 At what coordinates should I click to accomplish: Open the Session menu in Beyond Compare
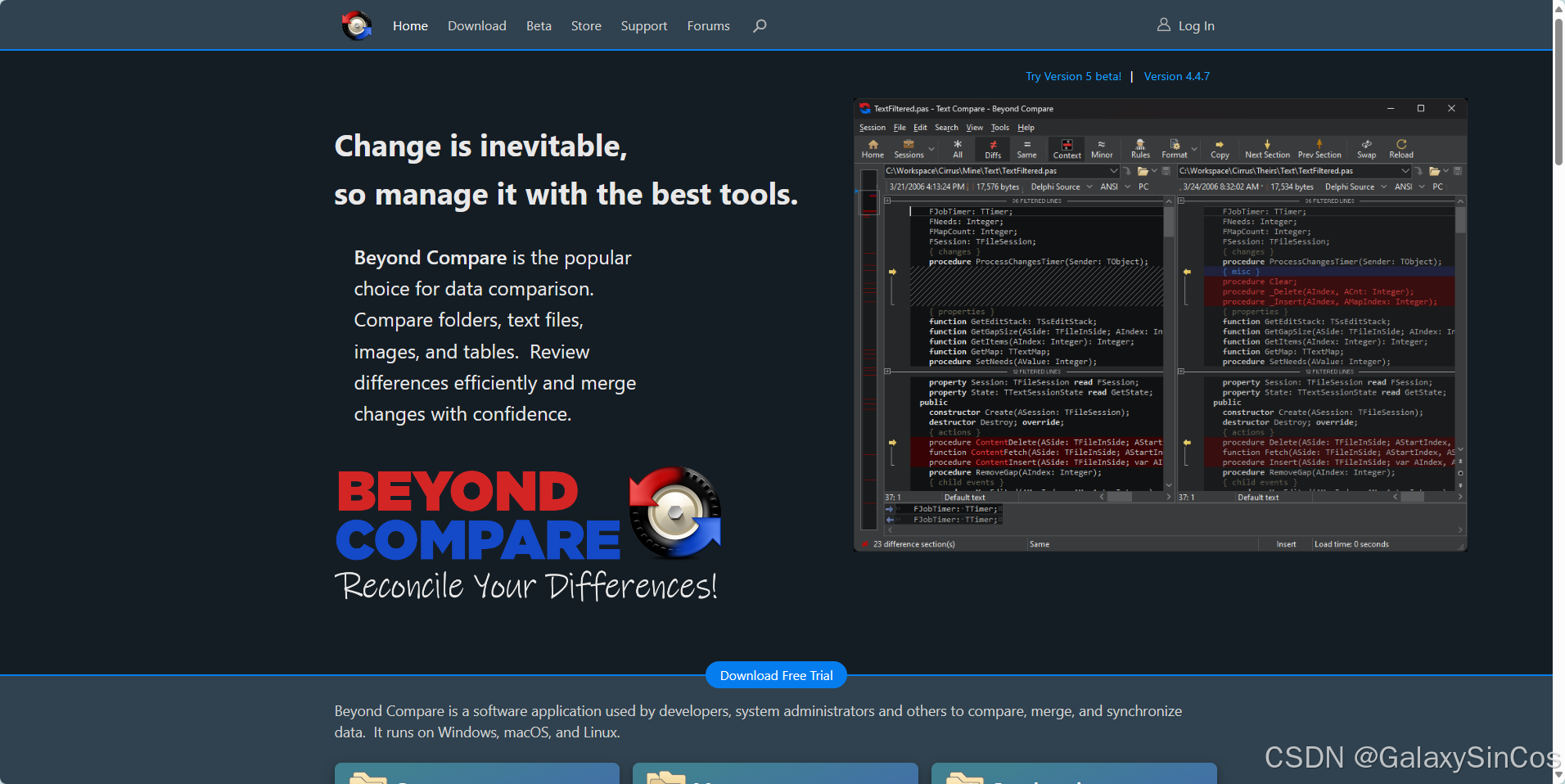point(873,128)
